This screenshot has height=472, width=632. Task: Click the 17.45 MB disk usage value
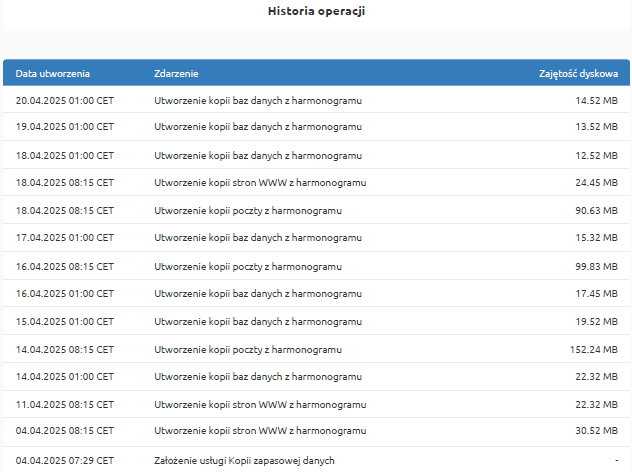pos(596,293)
